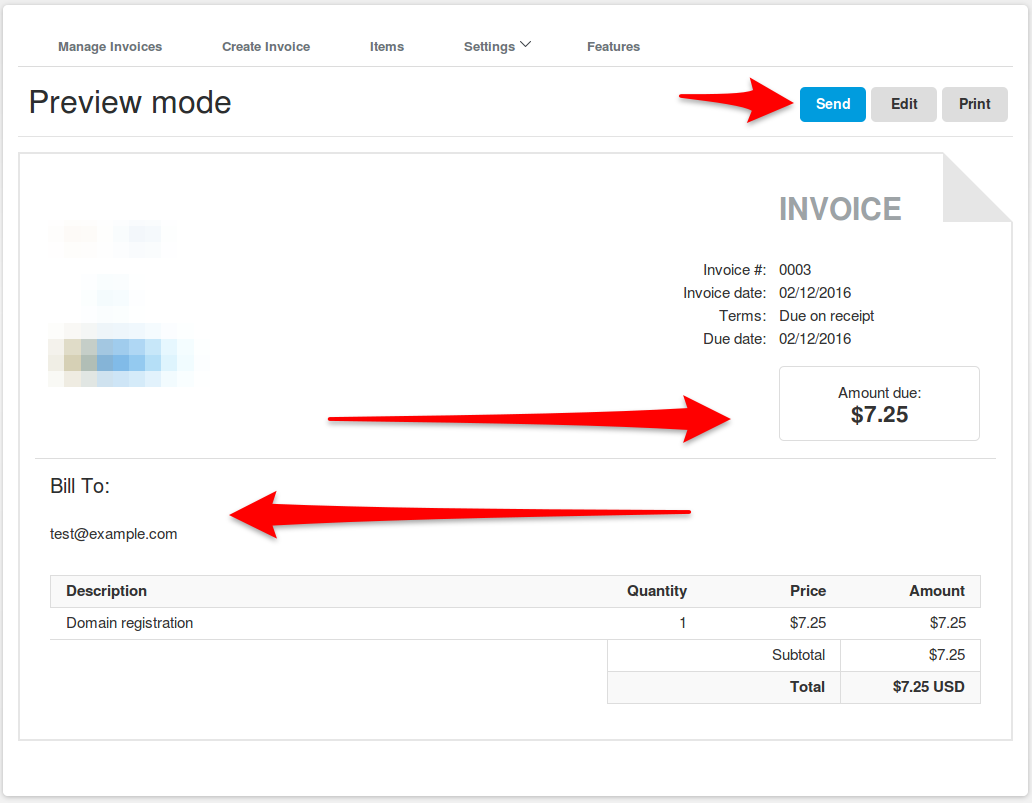Click Print to print this invoice

(974, 104)
